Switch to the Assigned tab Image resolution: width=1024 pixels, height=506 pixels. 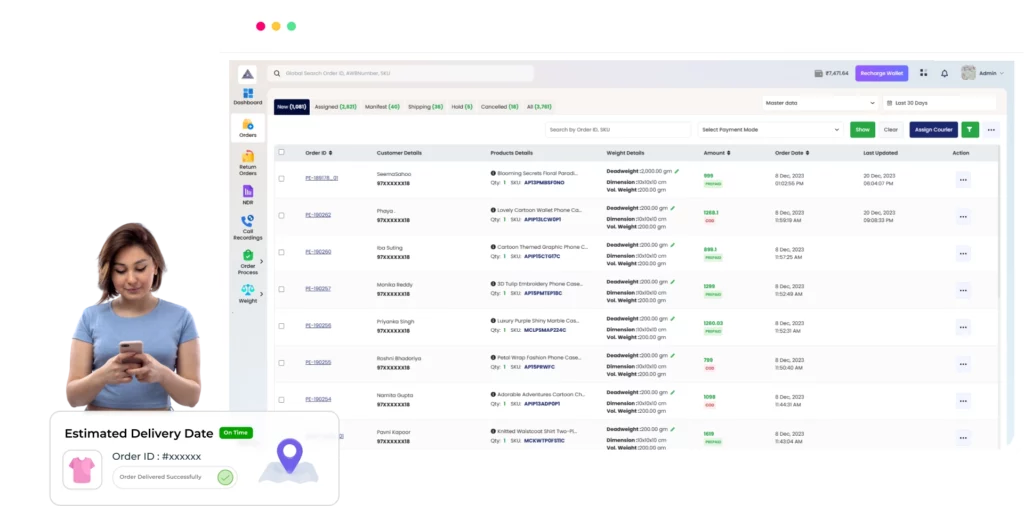click(x=336, y=106)
